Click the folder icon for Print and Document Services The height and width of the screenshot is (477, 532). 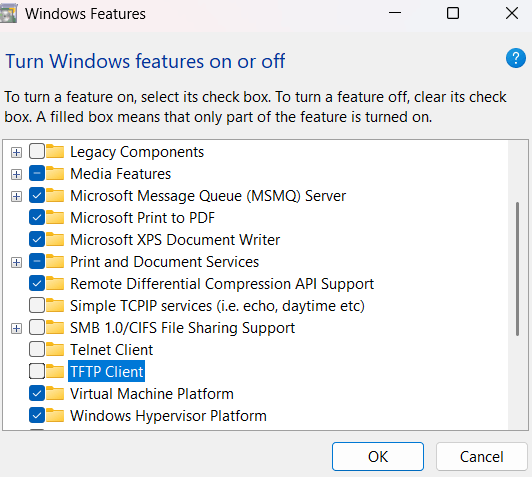click(x=55, y=262)
